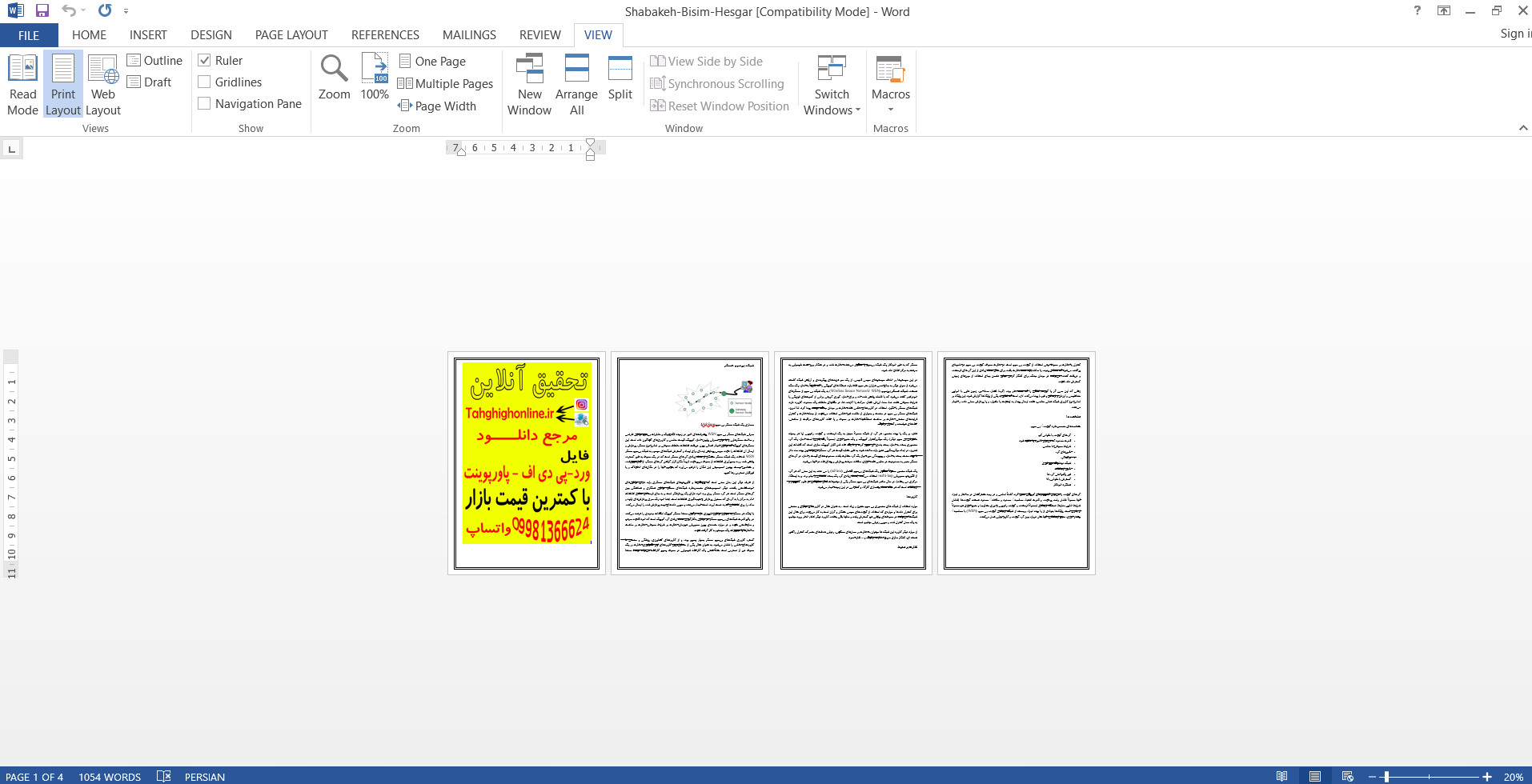Open a New Window of the document
The image size is (1532, 784).
[529, 85]
